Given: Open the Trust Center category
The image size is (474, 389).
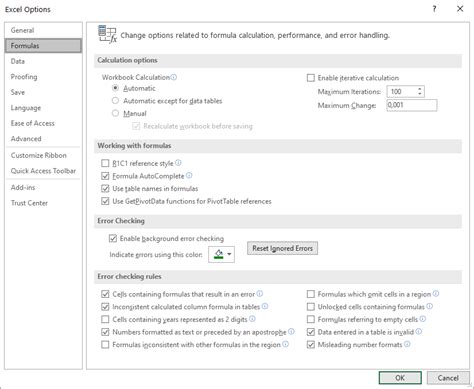Looking at the screenshot, I should coord(43,203).
